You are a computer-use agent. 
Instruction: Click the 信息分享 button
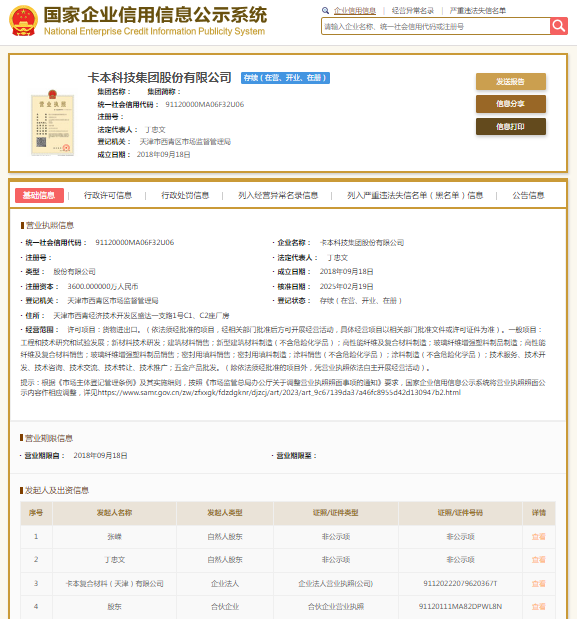coord(511,104)
